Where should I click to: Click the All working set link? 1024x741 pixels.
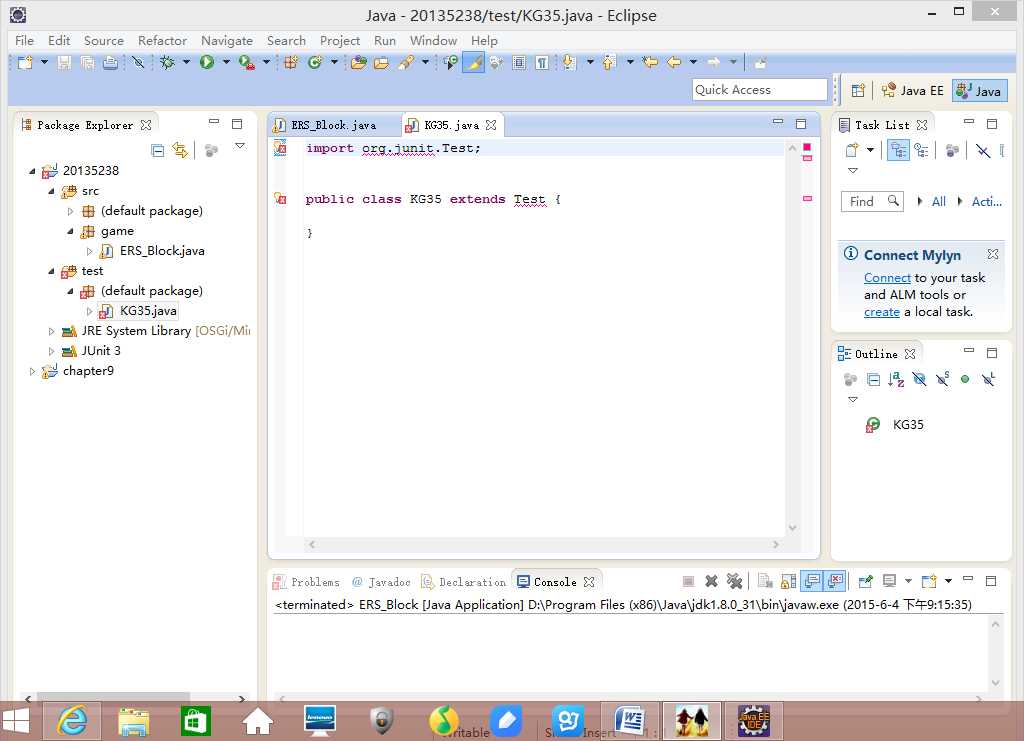tap(938, 201)
